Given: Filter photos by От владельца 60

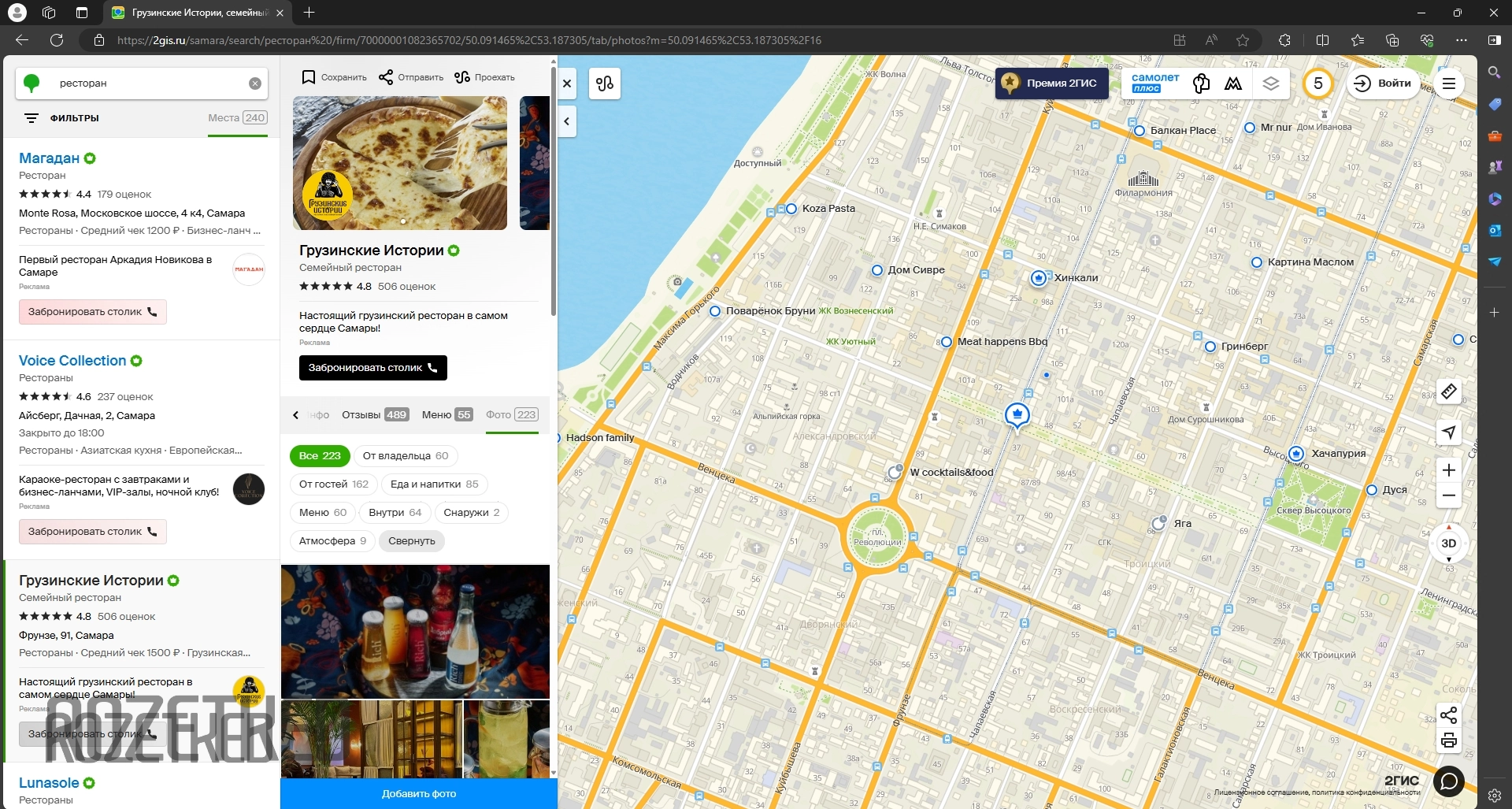Looking at the screenshot, I should (406, 456).
